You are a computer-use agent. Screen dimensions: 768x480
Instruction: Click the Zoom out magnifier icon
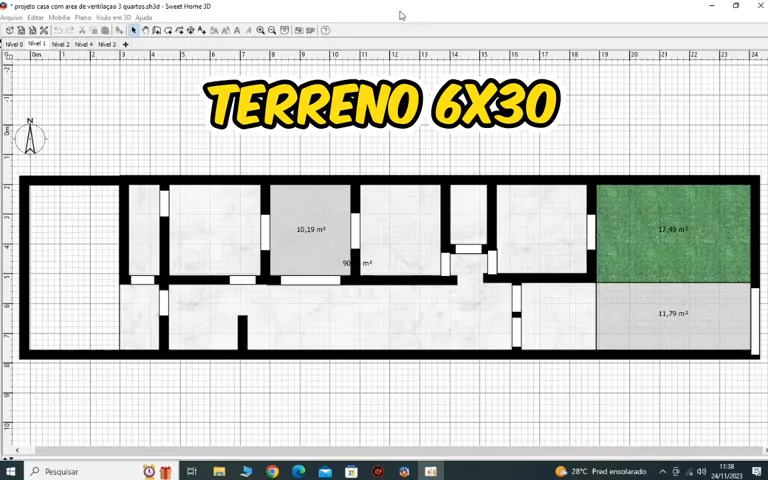[272, 30]
